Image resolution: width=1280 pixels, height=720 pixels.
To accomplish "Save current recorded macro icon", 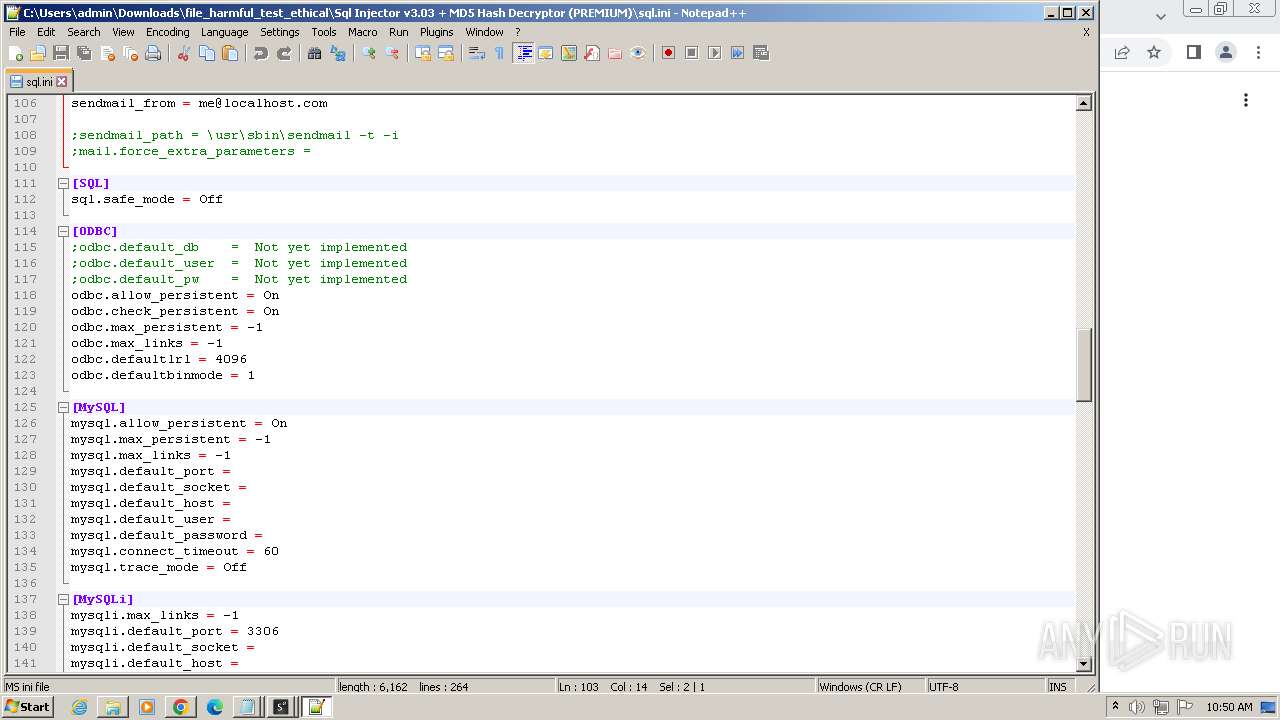I will click(761, 53).
